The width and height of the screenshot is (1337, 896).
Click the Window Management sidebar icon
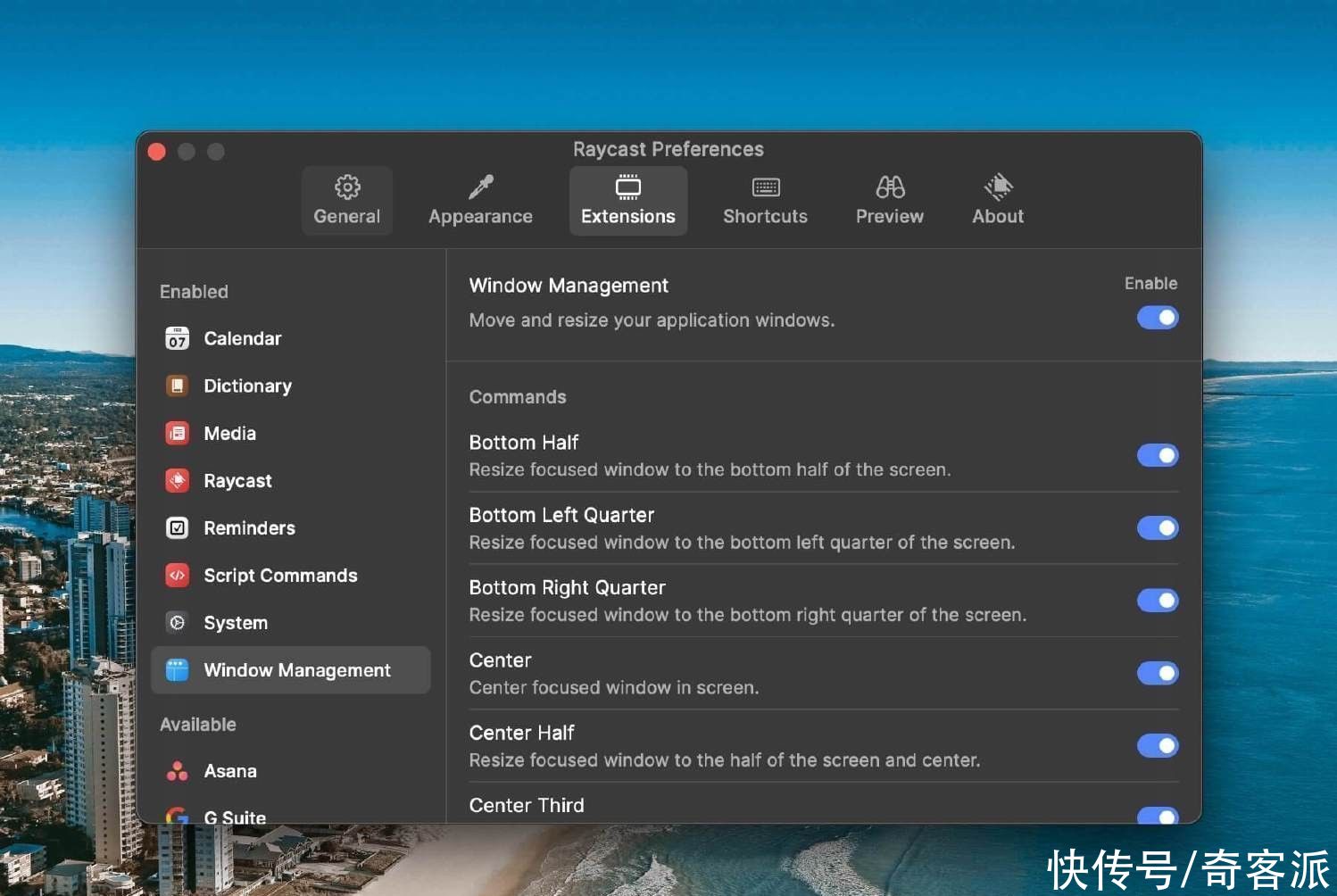point(178,669)
